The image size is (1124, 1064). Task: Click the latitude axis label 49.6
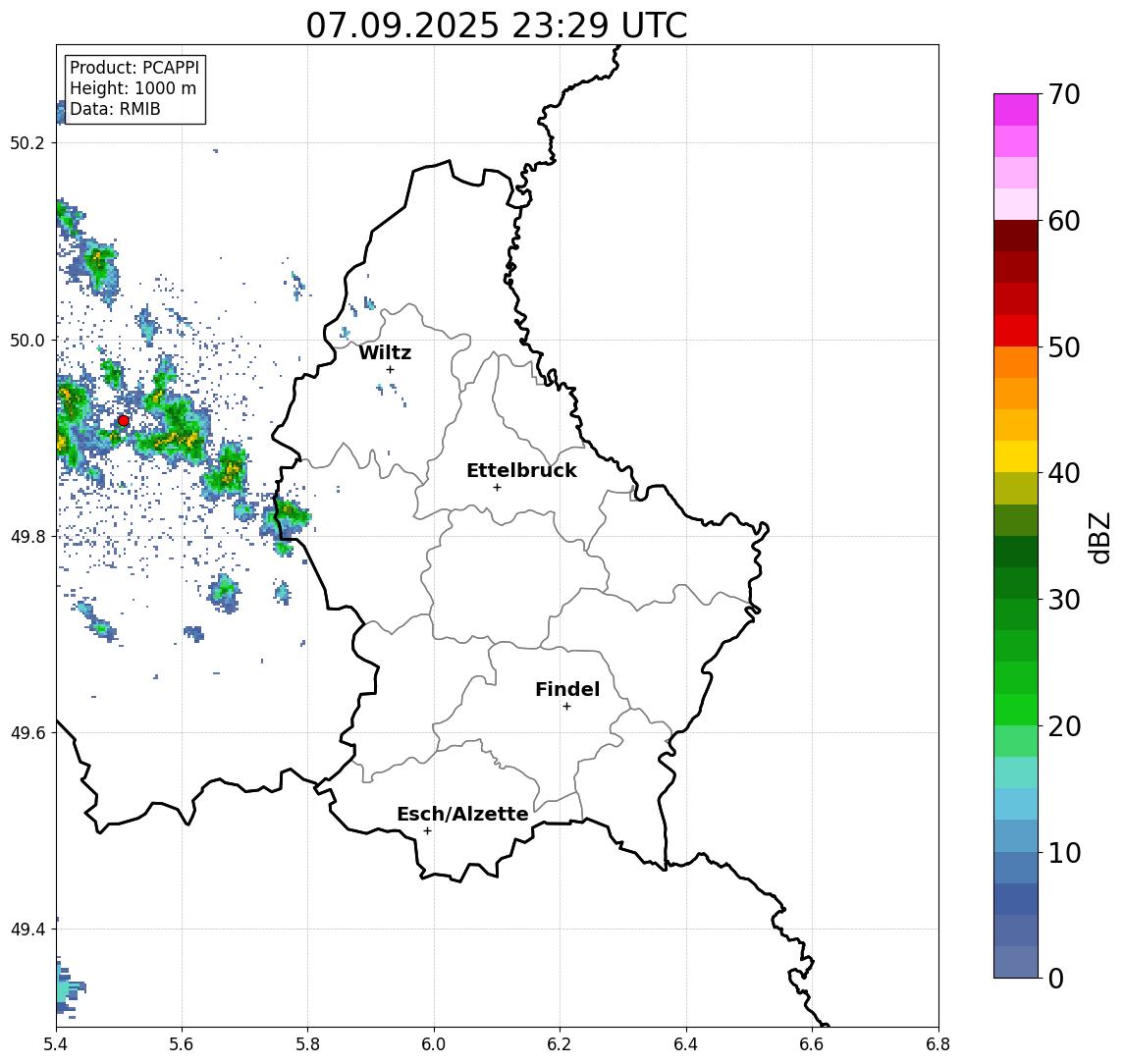click(27, 733)
